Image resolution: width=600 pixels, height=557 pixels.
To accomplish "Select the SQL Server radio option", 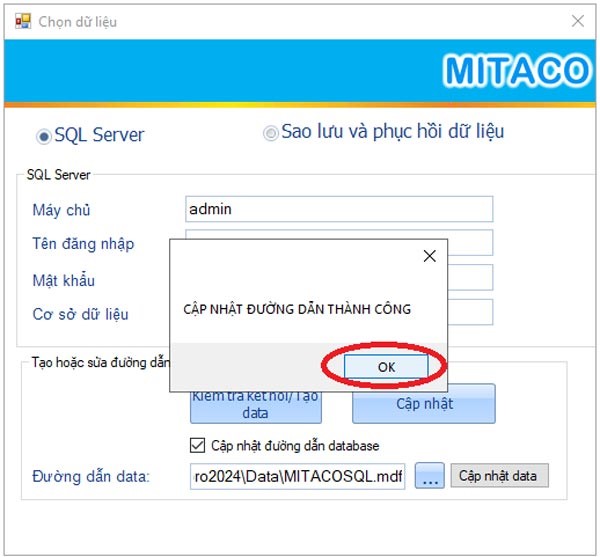I will (44, 136).
